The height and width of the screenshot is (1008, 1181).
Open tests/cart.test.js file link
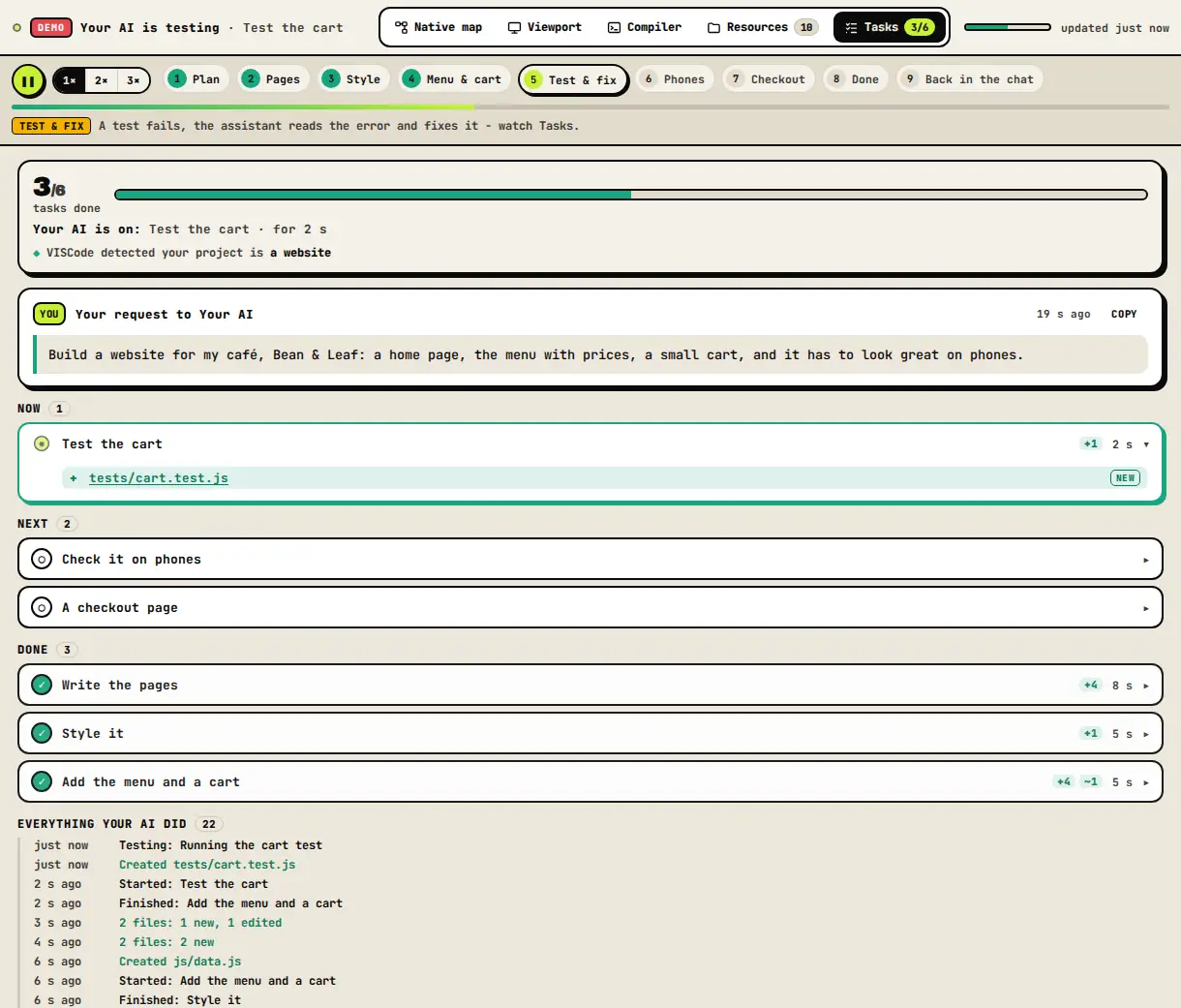(159, 478)
